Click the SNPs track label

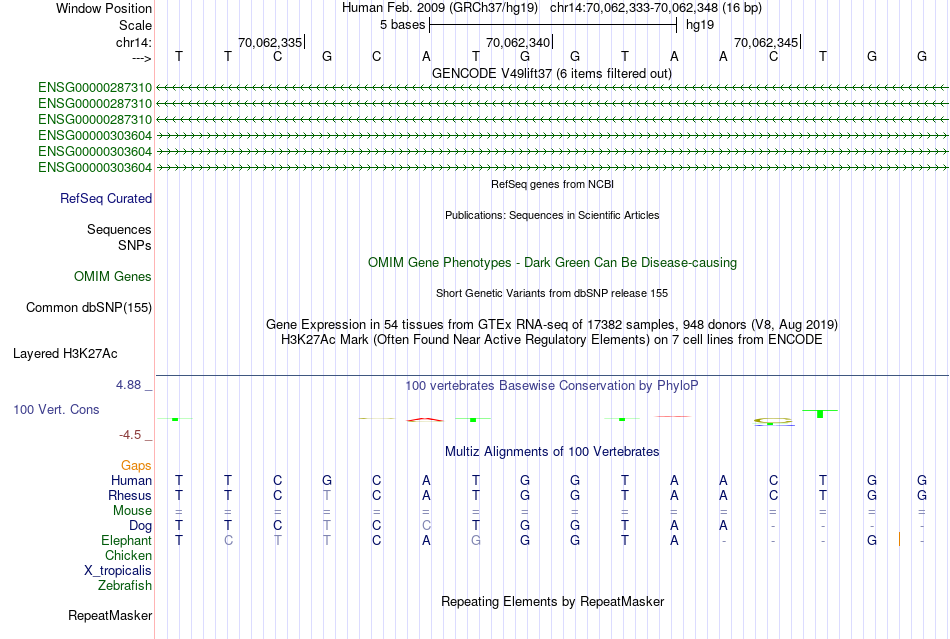135,245
